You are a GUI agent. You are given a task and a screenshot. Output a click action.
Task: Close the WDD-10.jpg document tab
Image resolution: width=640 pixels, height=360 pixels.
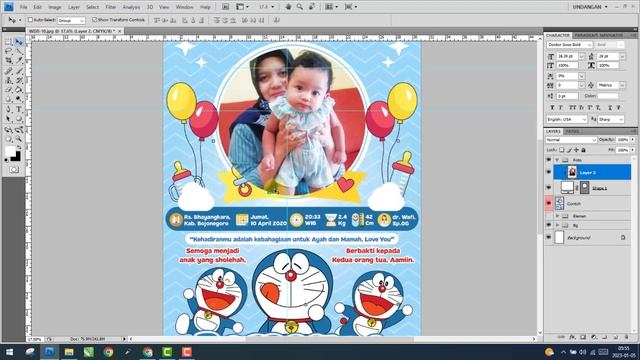tap(120, 31)
